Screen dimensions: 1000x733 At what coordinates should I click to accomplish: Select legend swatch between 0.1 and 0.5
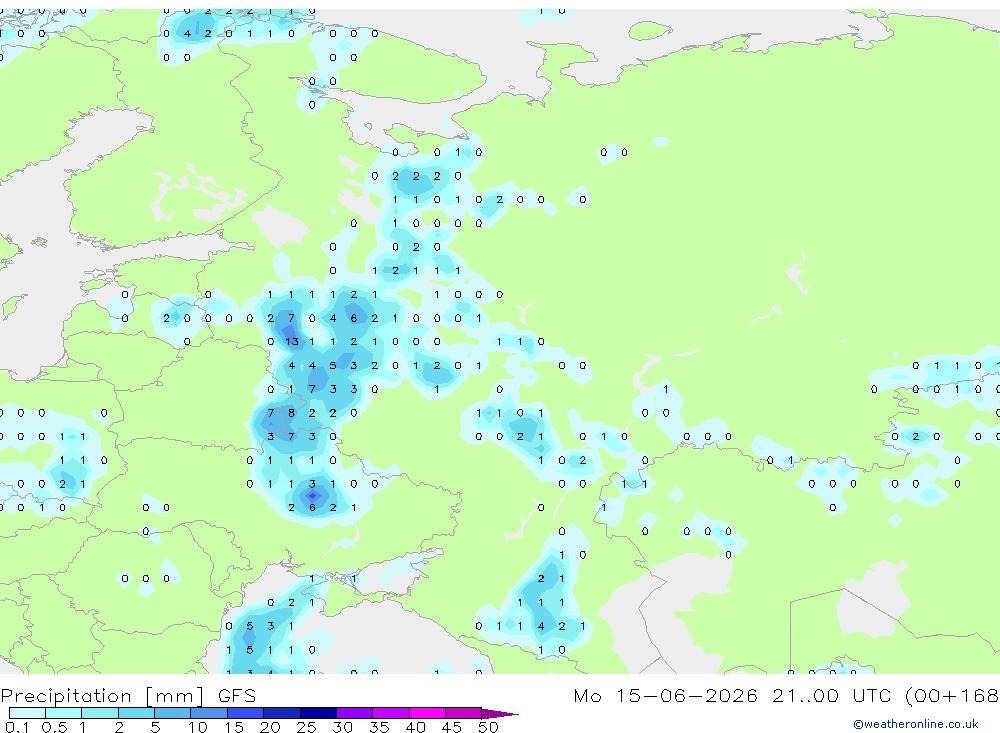pos(27,713)
